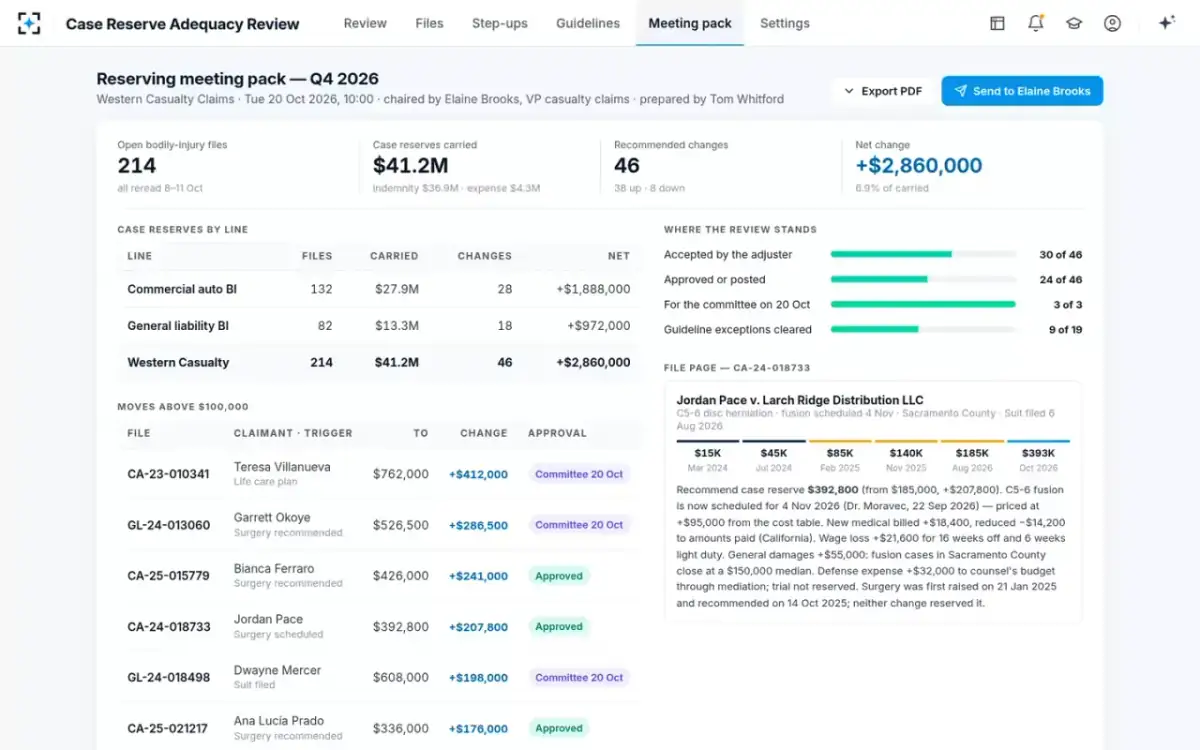1200x750 pixels.
Task: Select the $15K Mar 2024 reserve step
Action: tap(708, 458)
